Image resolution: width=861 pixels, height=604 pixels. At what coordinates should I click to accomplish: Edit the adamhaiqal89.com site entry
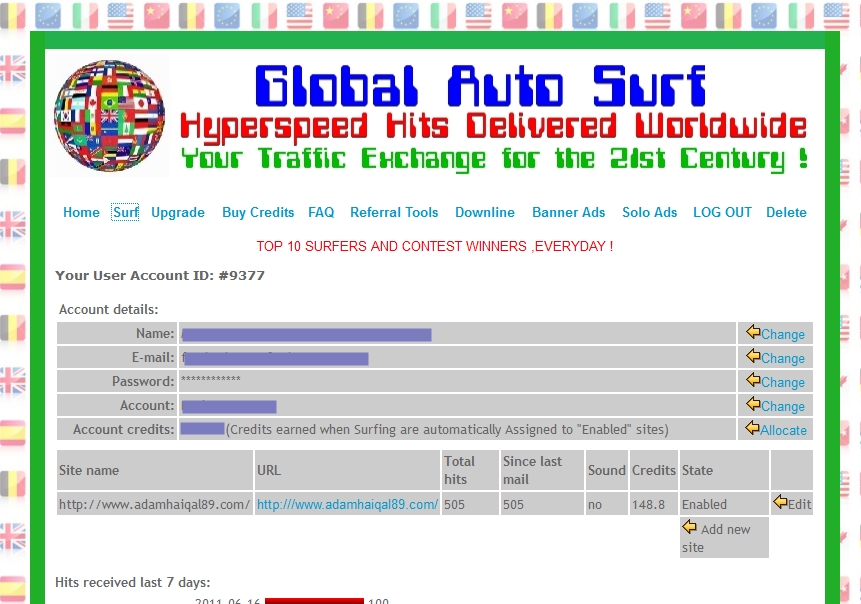click(800, 504)
